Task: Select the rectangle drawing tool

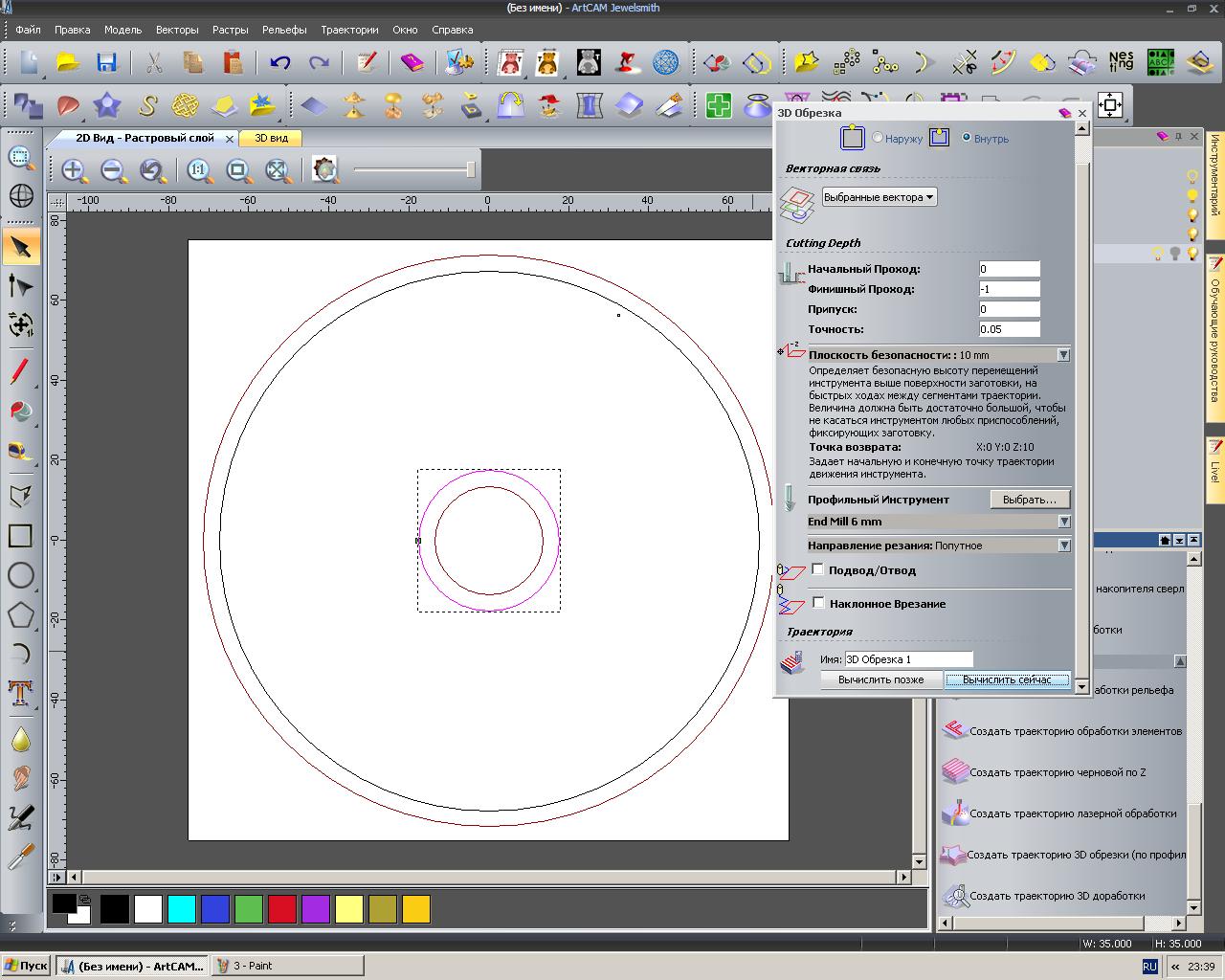Action: click(20, 536)
